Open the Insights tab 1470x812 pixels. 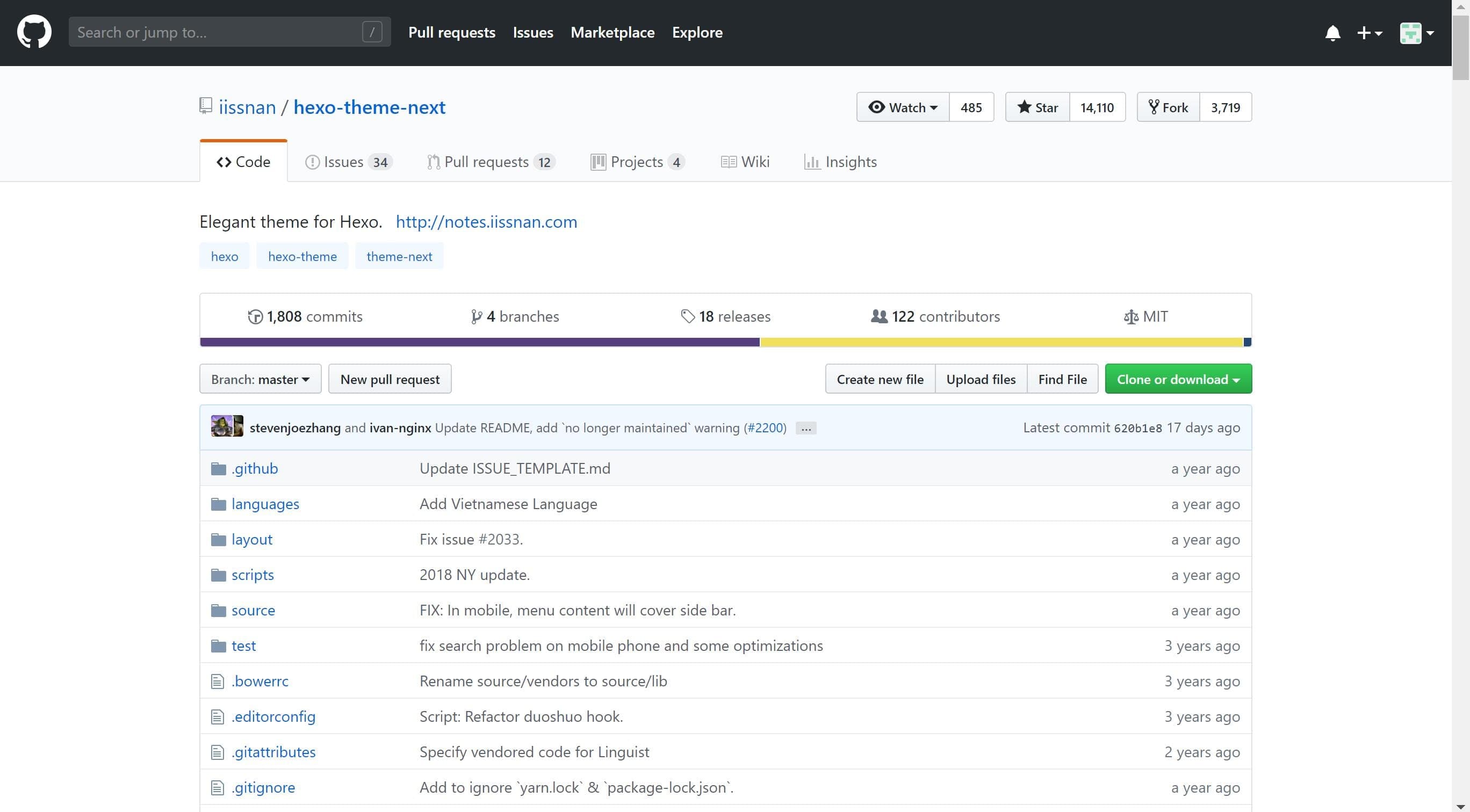[840, 162]
